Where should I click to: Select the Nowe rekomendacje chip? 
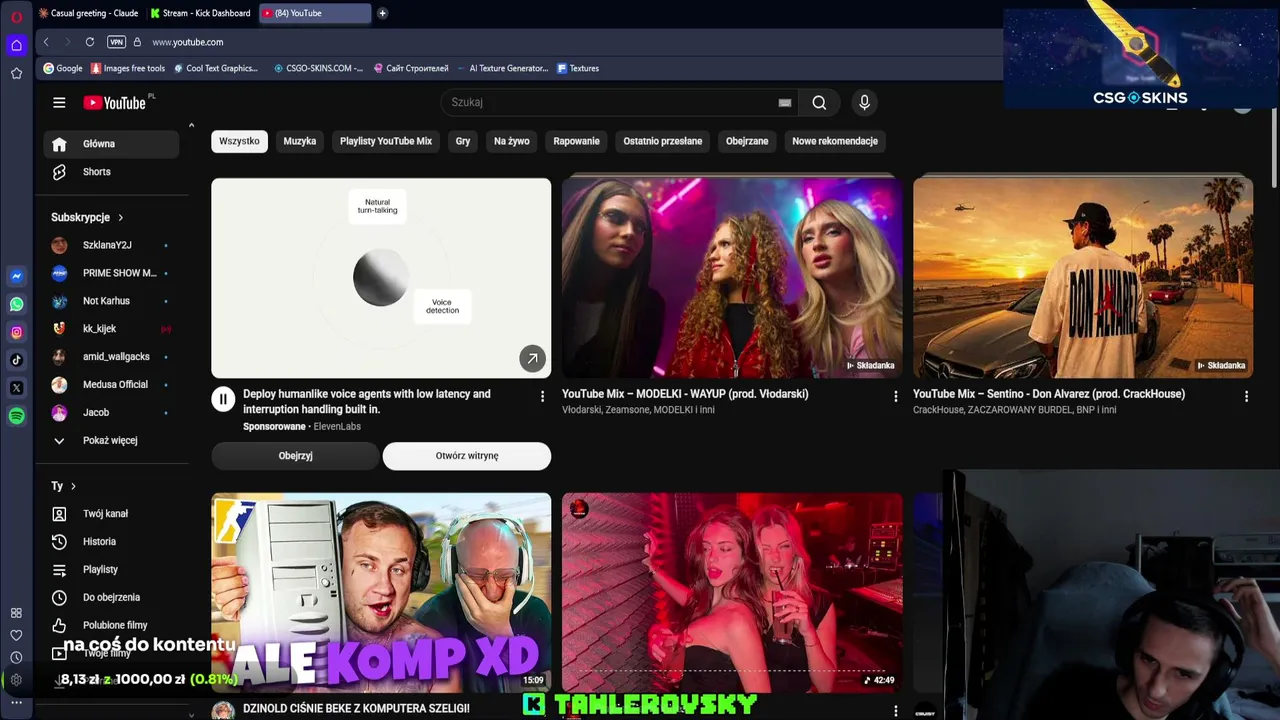point(835,141)
